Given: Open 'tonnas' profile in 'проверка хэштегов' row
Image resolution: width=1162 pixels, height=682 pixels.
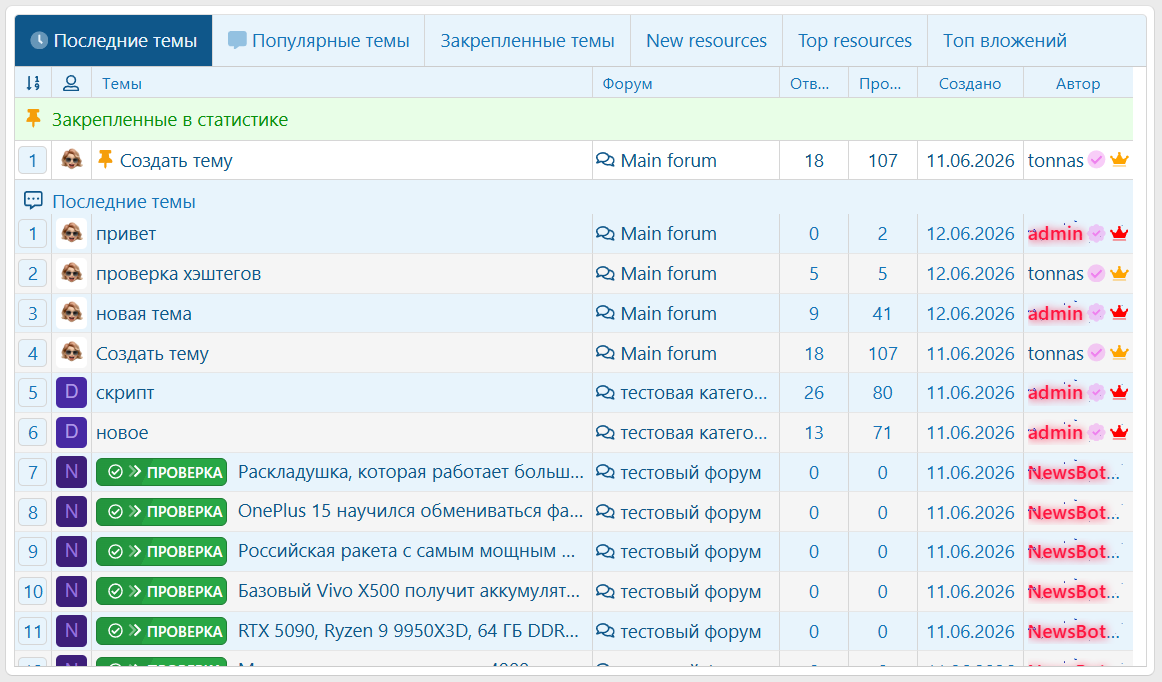Looking at the screenshot, I should pos(1055,274).
